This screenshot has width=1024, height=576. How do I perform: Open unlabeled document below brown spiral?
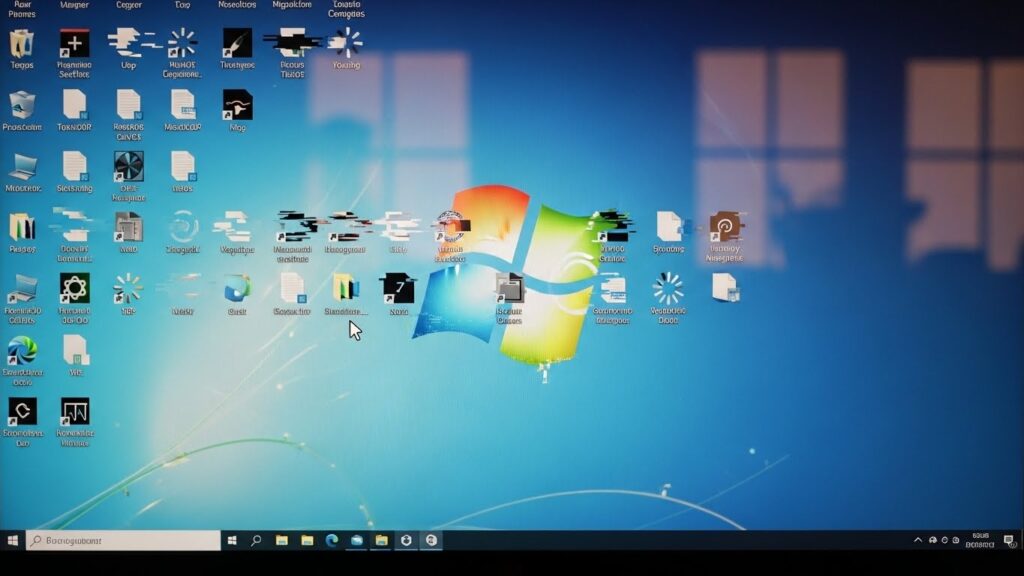pyautogui.click(x=725, y=288)
